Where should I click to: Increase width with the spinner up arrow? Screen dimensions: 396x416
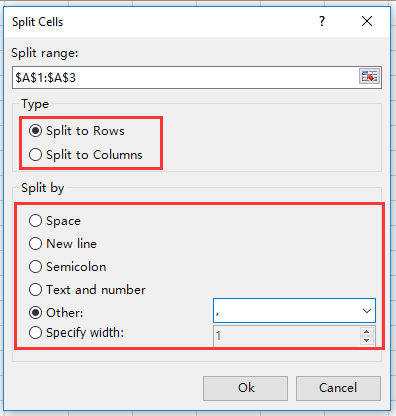tap(367, 331)
